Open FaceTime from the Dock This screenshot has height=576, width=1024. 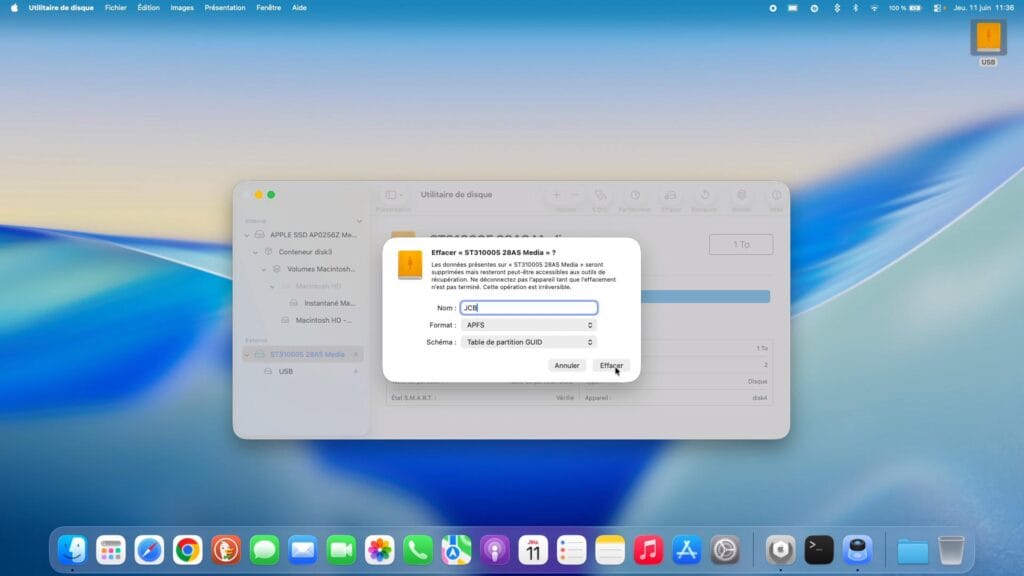coord(341,550)
